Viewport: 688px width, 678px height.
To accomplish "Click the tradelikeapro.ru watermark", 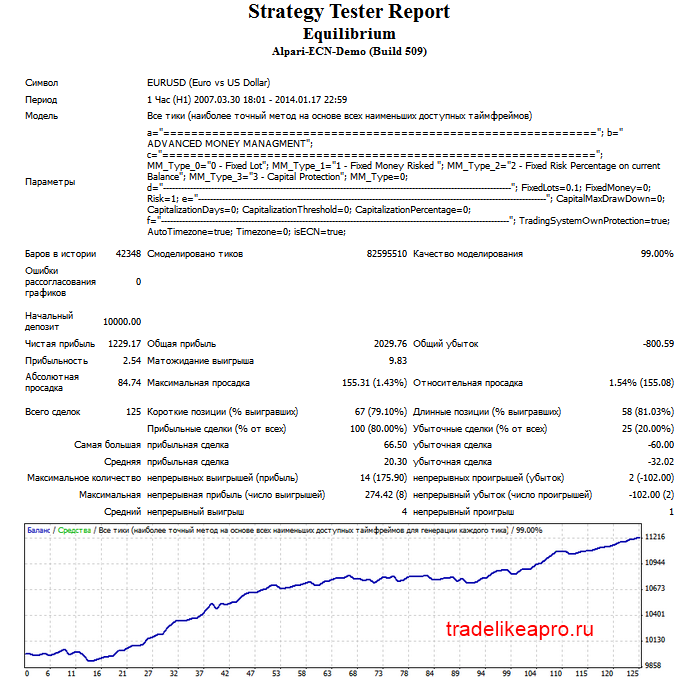I will coord(520,629).
